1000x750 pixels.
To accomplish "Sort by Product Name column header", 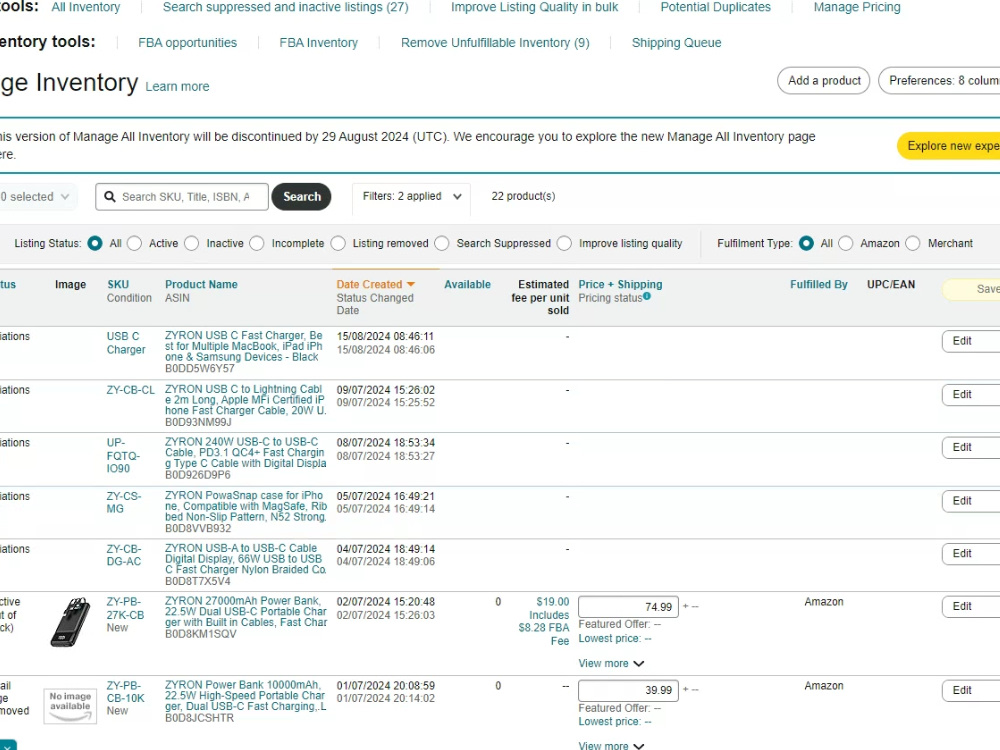I will point(201,284).
